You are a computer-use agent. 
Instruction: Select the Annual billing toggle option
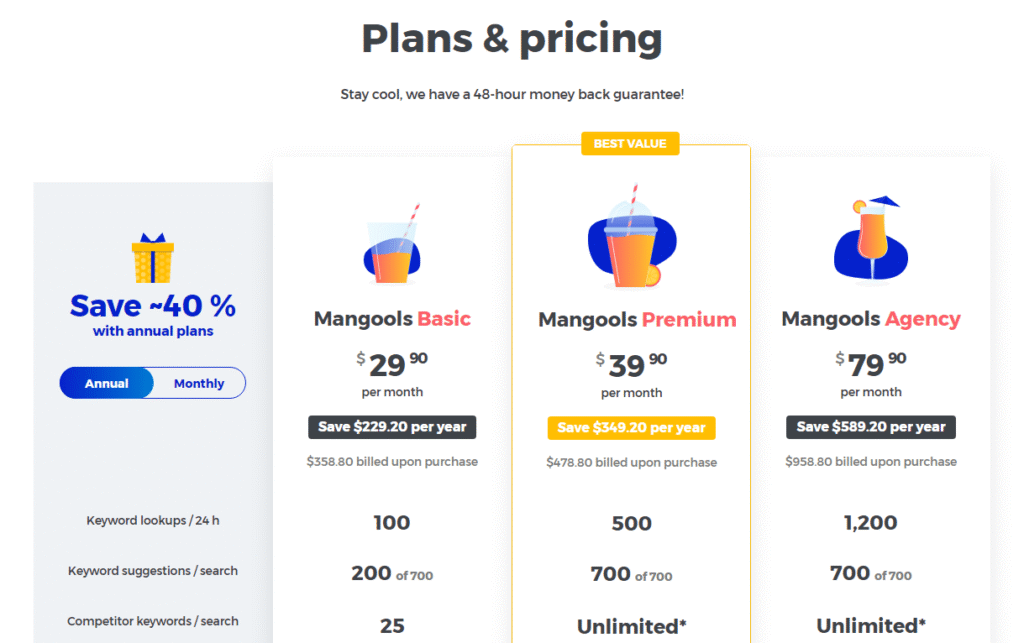107,383
